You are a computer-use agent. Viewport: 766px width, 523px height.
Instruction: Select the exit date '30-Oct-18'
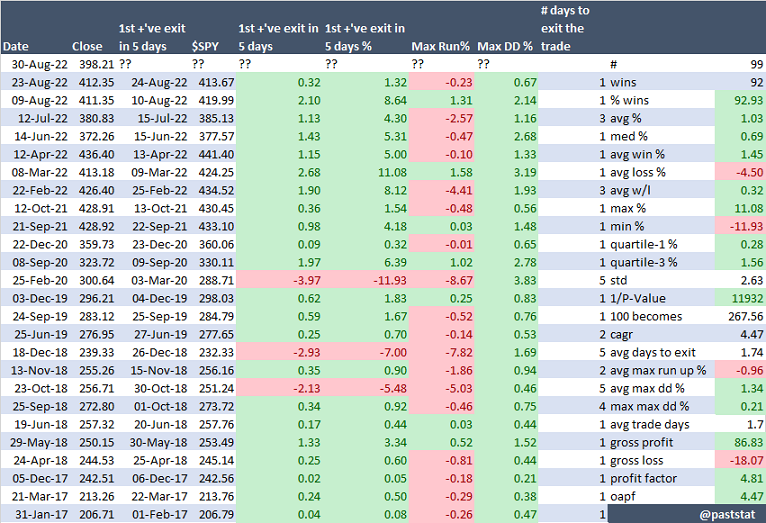tap(159, 389)
